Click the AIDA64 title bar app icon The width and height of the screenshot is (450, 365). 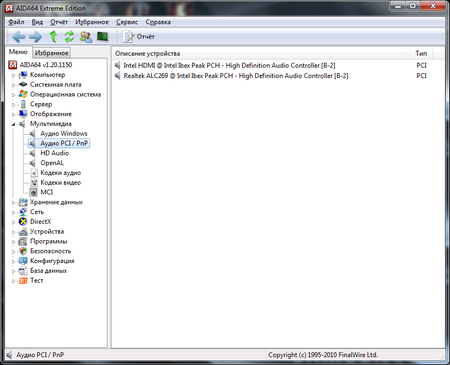tap(9, 8)
